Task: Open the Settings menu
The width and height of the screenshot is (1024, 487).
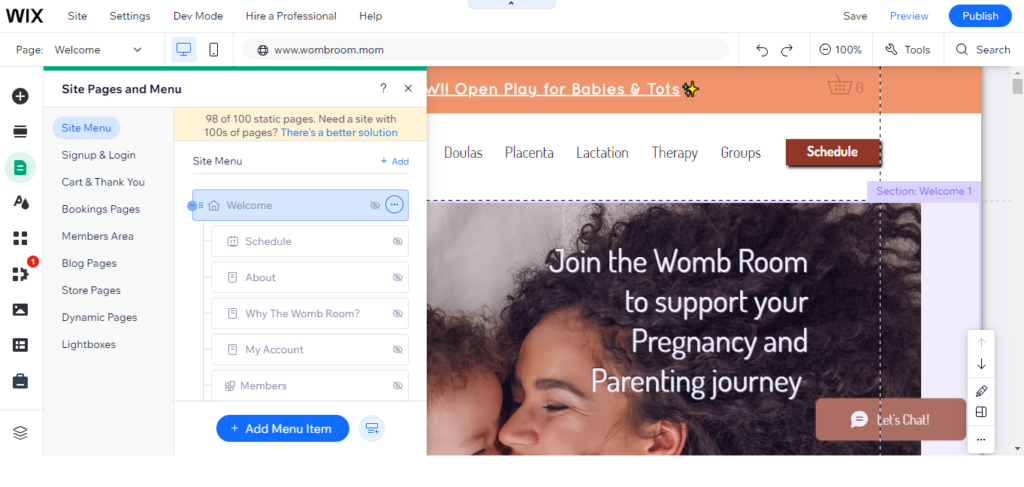Action: click(129, 16)
